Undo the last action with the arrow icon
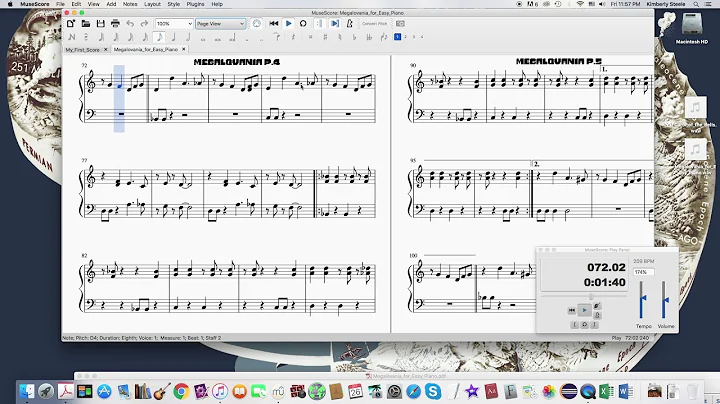 pos(130,23)
